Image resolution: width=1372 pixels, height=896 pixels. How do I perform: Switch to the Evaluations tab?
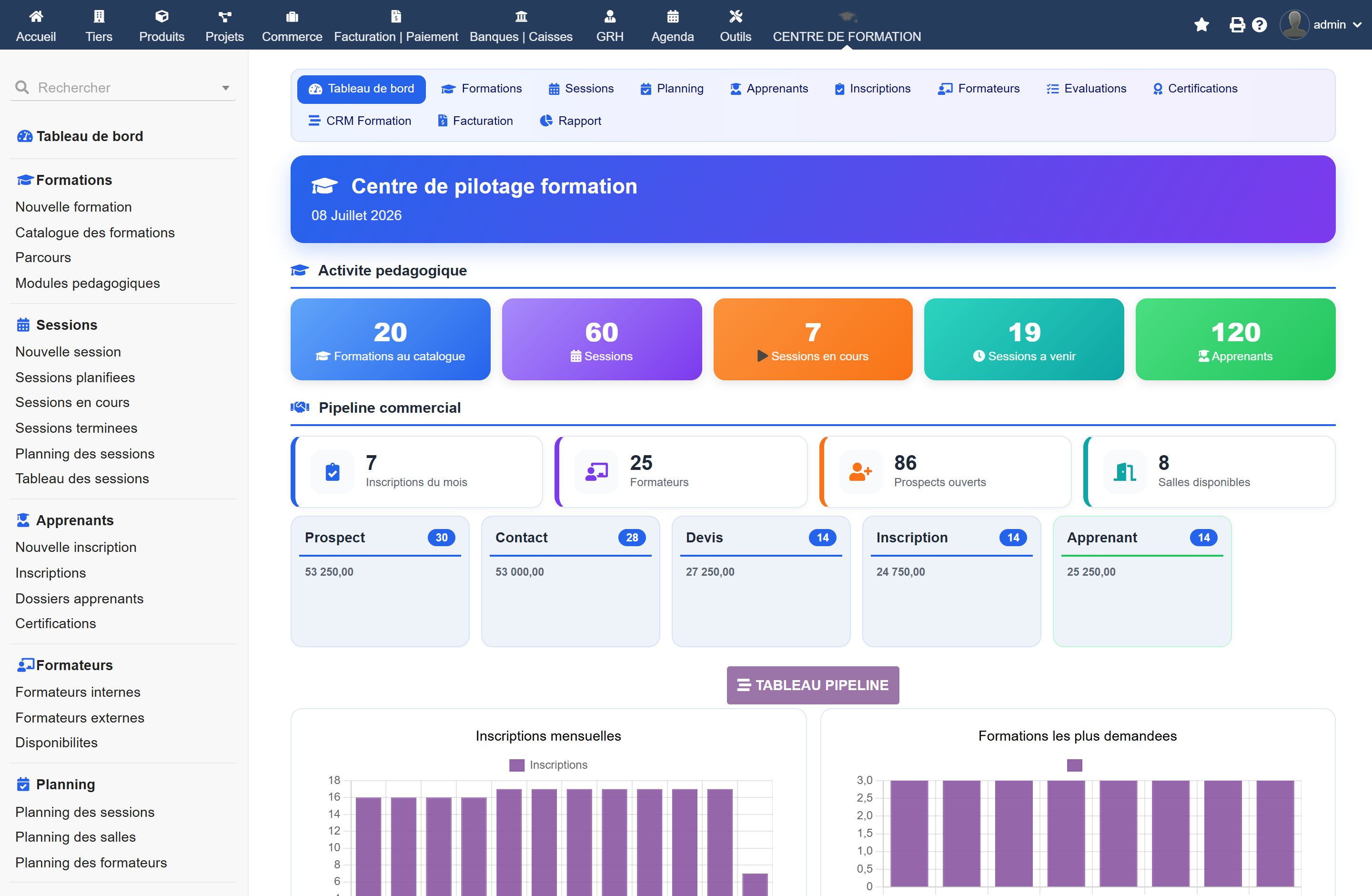(x=1086, y=88)
